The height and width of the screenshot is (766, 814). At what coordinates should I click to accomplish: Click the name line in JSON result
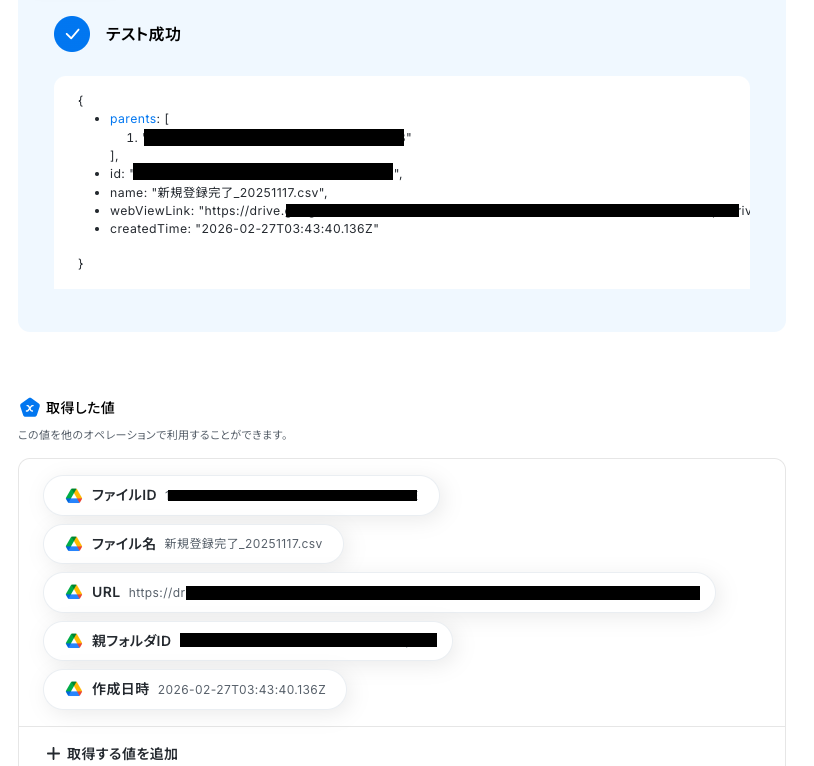click(x=219, y=193)
